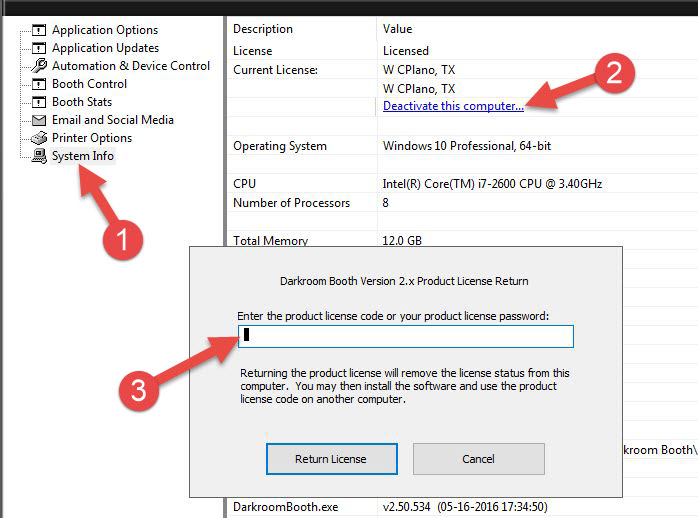698x518 pixels.
Task: Click the Automation & Device Control wrench icon
Action: 39,66
